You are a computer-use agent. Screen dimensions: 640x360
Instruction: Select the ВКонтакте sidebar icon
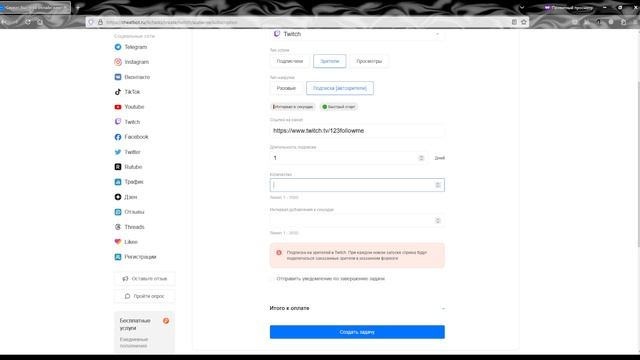point(118,77)
